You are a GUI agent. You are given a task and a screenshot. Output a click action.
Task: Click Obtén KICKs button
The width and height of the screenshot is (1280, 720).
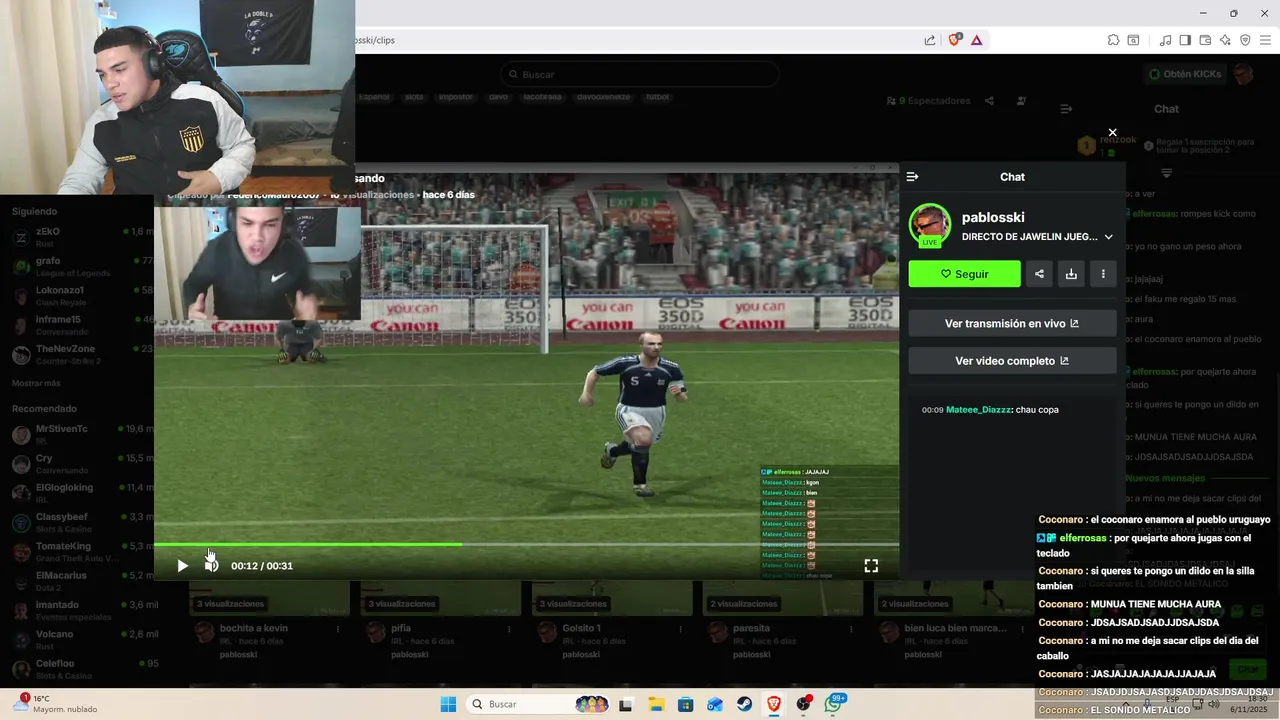pos(1185,74)
